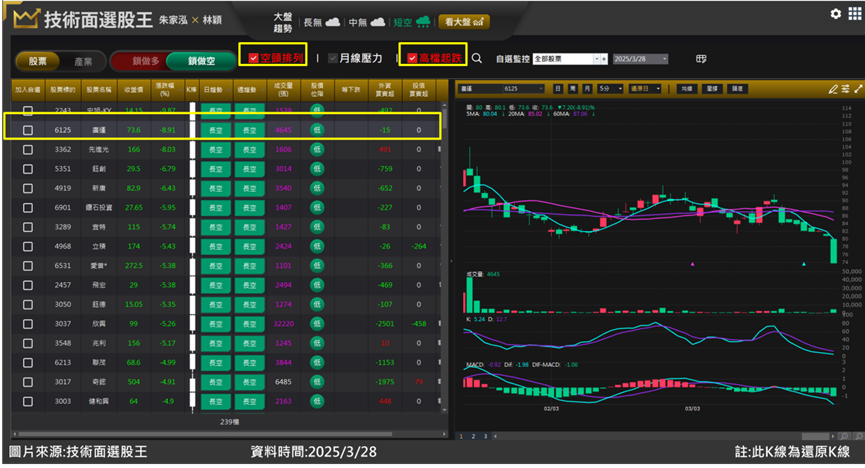
Task: Click the chart horizontal scrollbar thumb
Action: click(815, 436)
